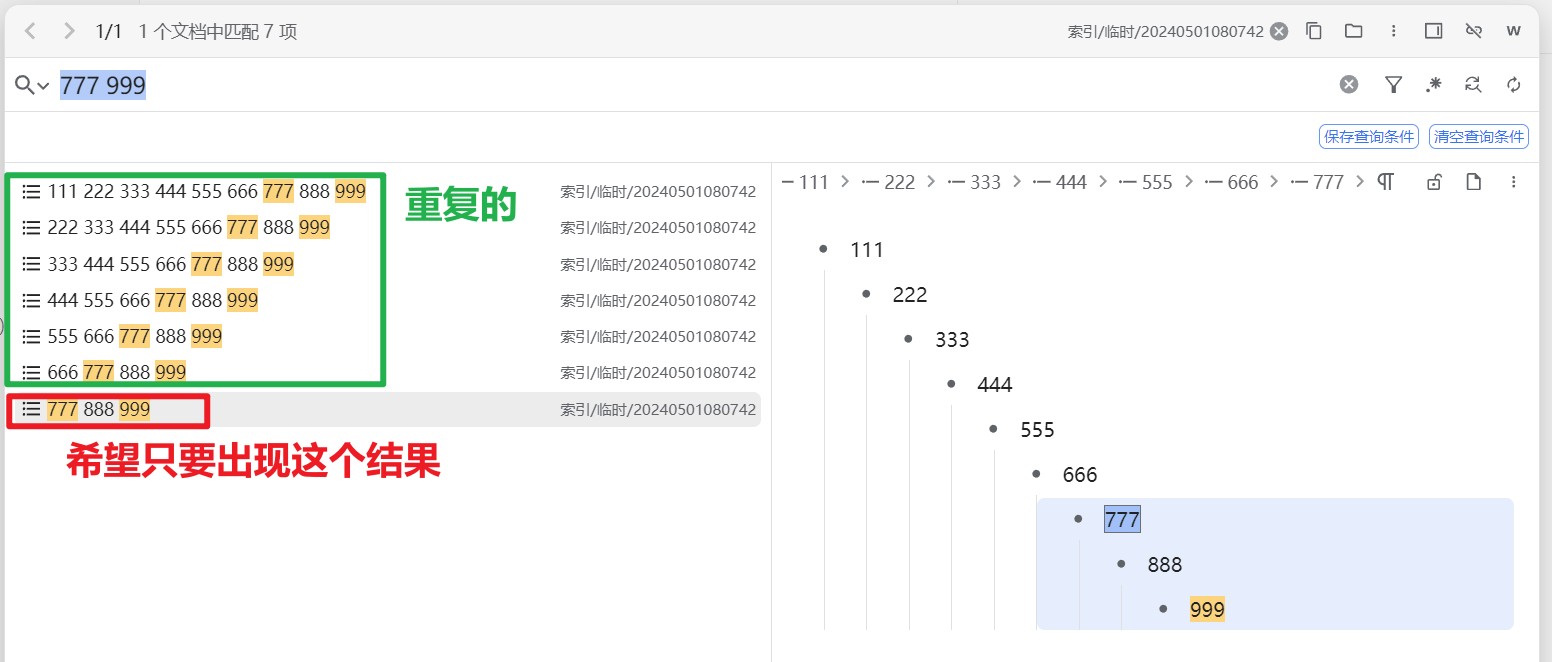This screenshot has height=662, width=1552.
Task: Click breadcrumb item 777
Action: pos(1318,182)
